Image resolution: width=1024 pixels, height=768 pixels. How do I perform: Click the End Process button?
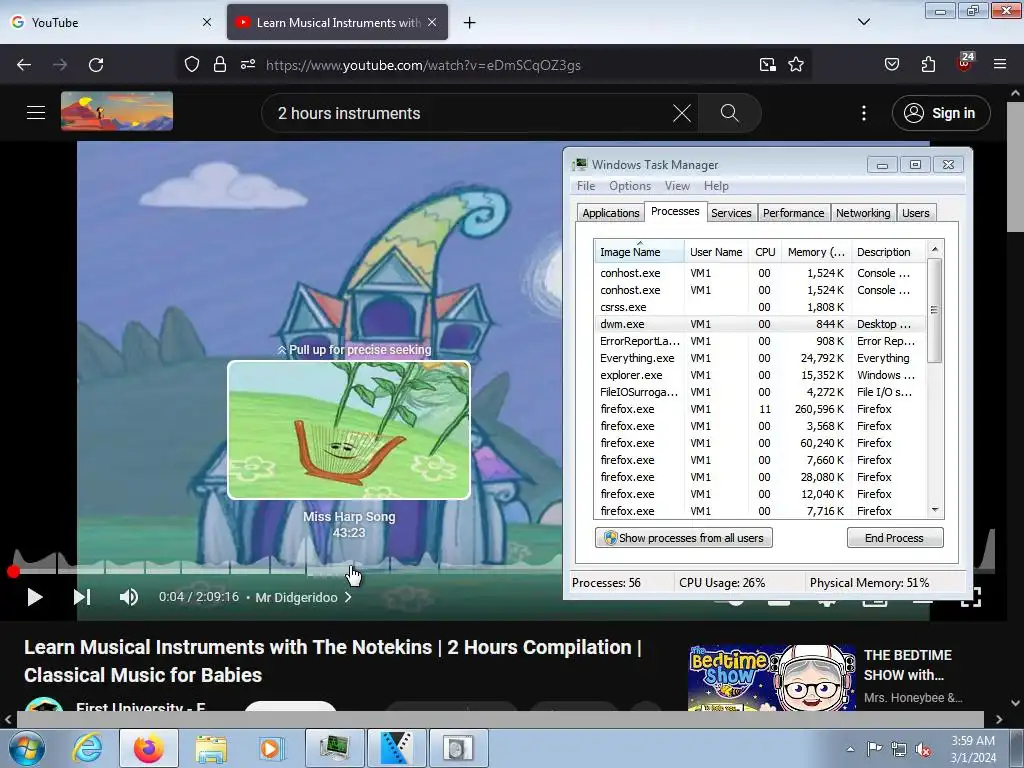click(x=895, y=538)
